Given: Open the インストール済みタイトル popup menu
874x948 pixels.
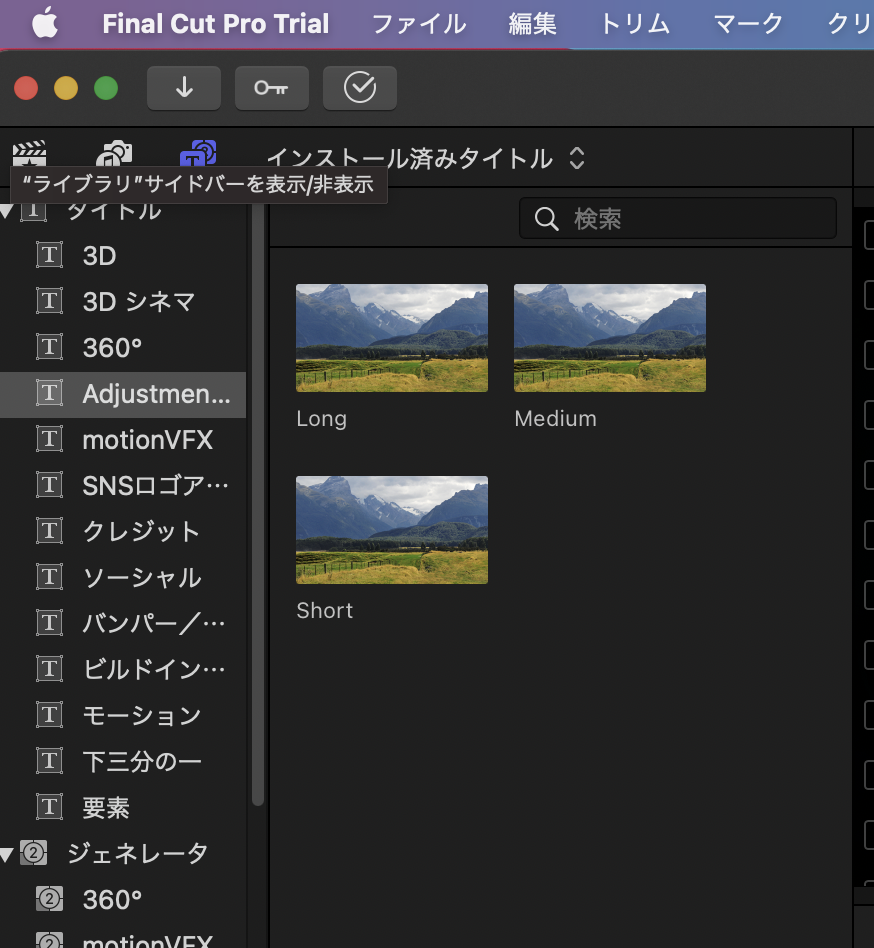Looking at the screenshot, I should (426, 158).
